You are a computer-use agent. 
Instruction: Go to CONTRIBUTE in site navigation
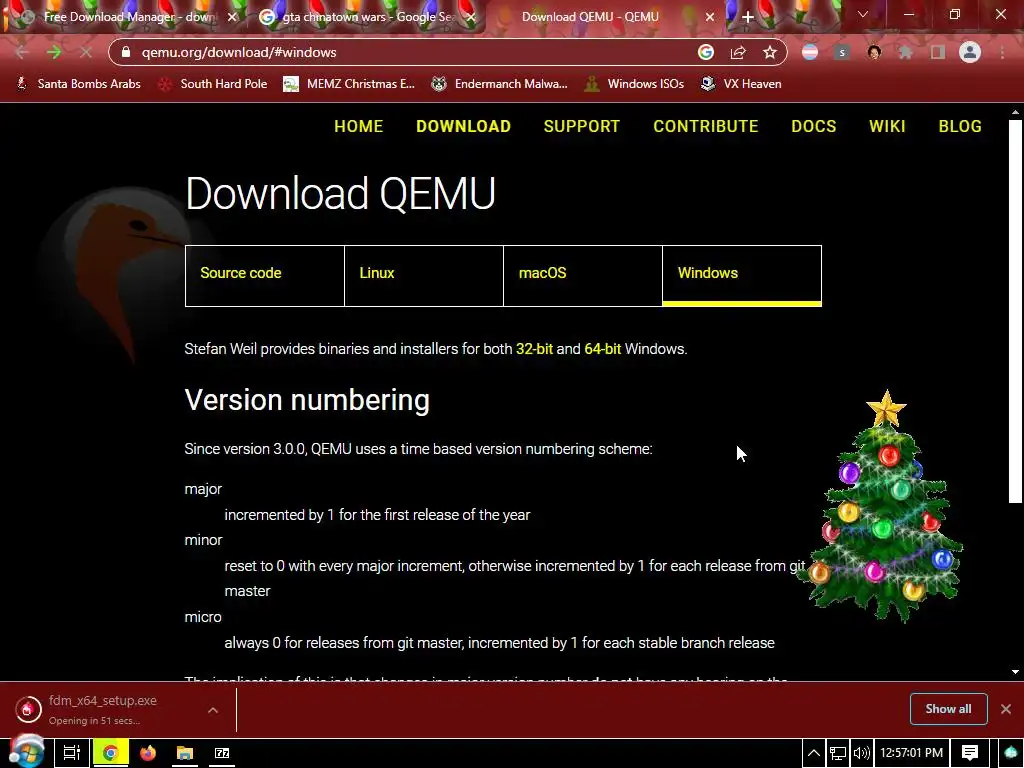[x=706, y=126]
